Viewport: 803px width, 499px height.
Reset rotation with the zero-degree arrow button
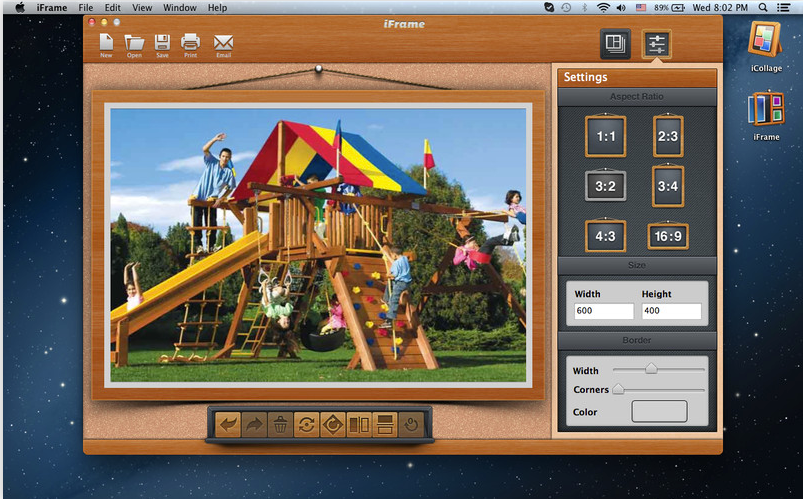tap(411, 425)
